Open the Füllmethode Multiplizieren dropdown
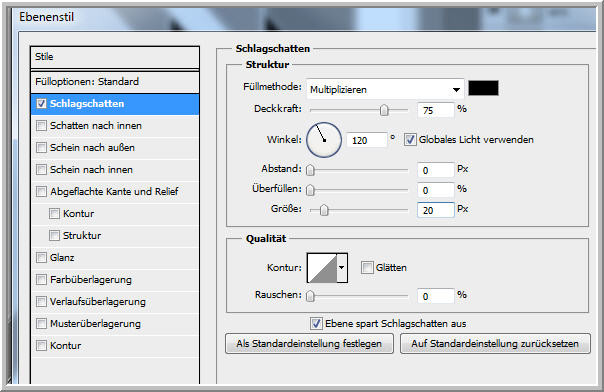This screenshot has height=392, width=604. [x=385, y=89]
